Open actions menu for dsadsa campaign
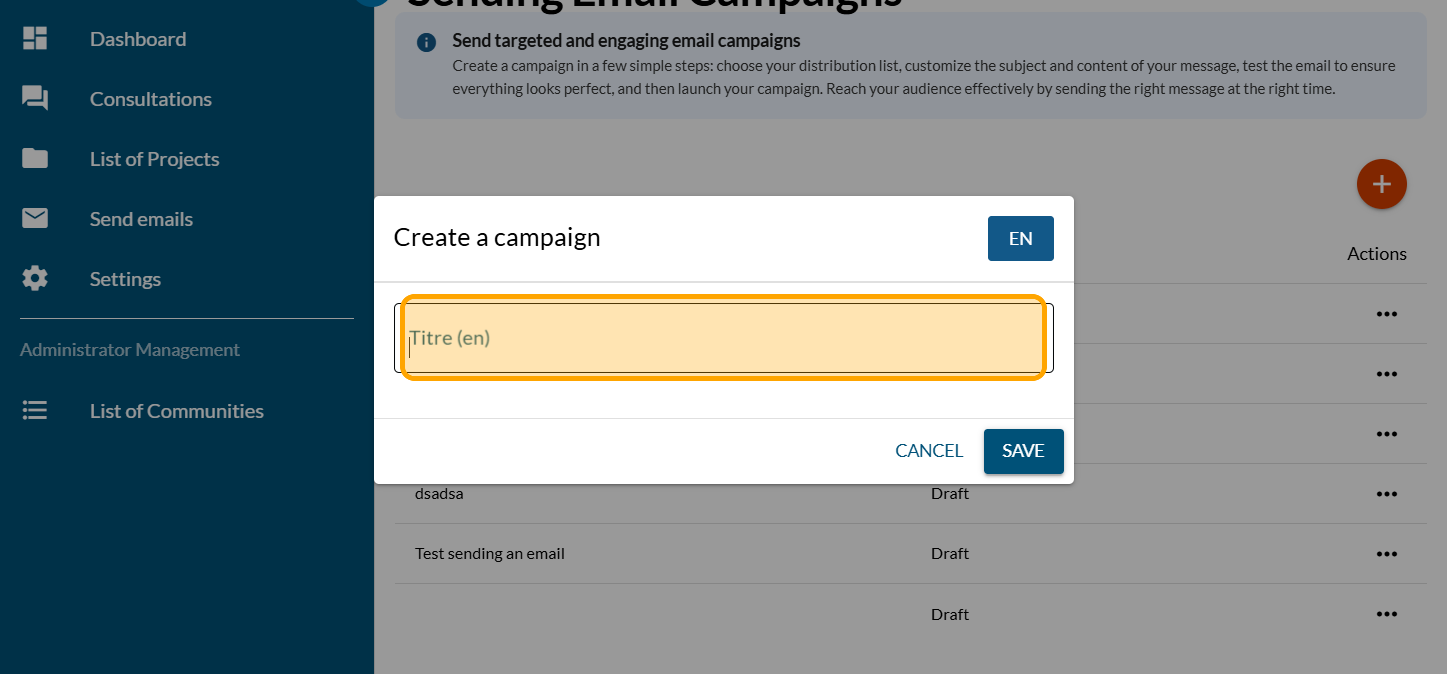1447x674 pixels. pos(1386,493)
